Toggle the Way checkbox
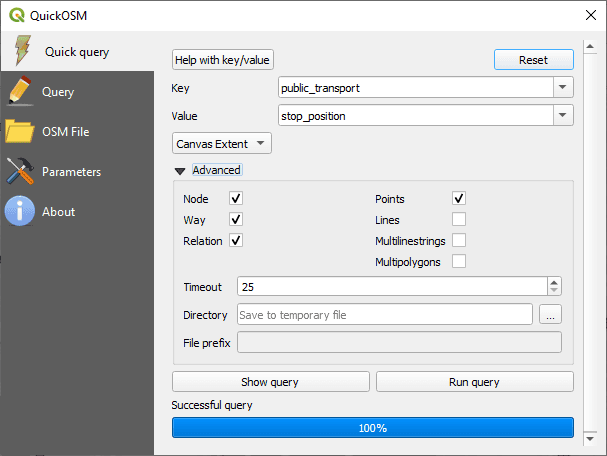The width and height of the screenshot is (607, 456). tap(236, 220)
